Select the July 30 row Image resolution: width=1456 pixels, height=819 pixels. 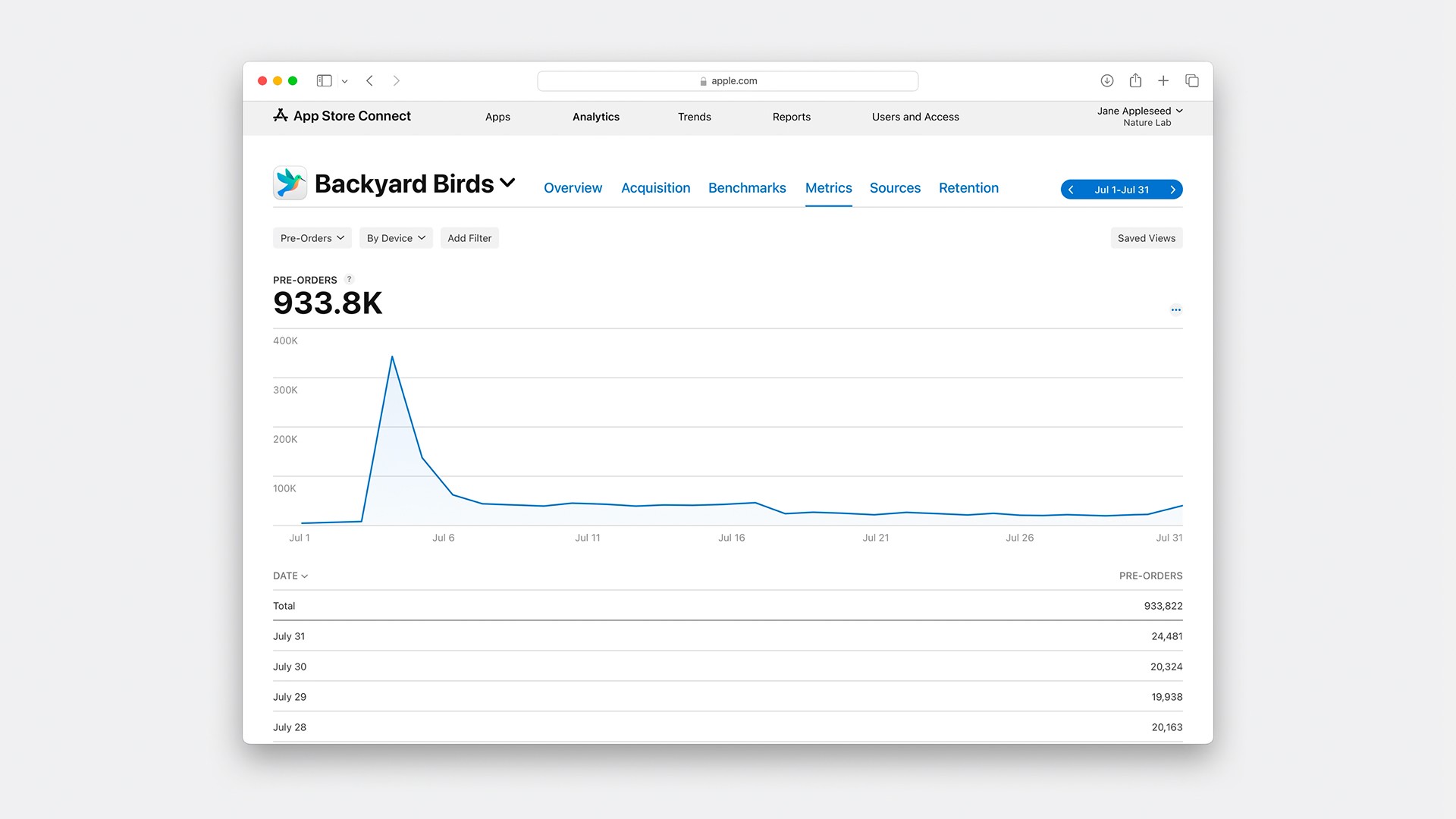tap(728, 667)
